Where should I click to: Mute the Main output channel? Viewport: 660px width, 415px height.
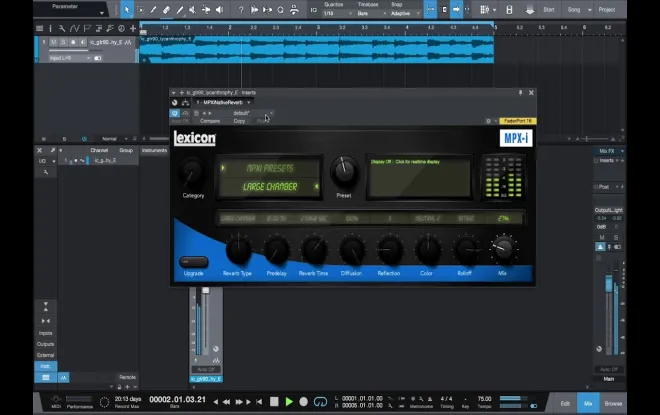(x=602, y=238)
